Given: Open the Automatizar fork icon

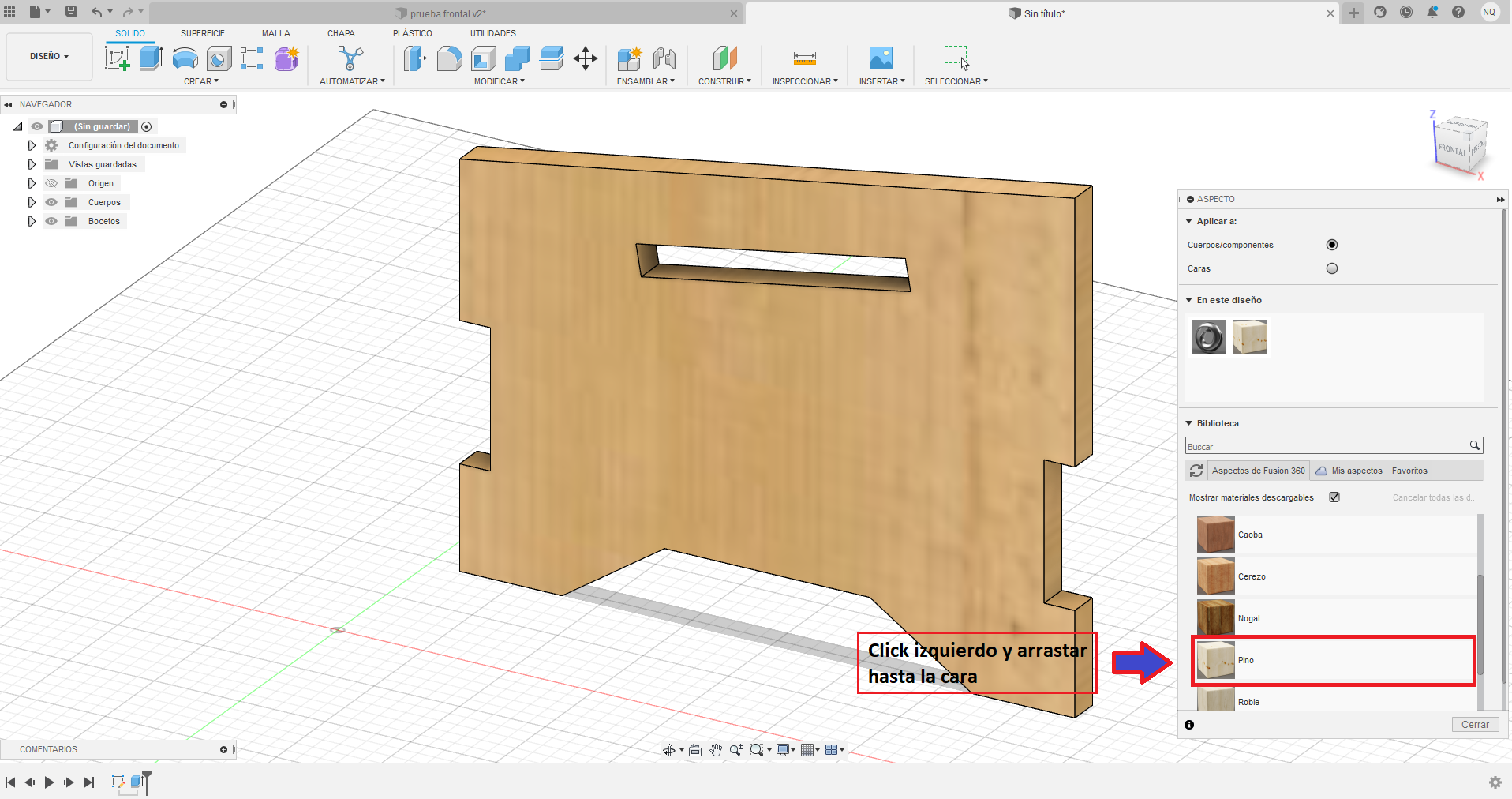Looking at the screenshot, I should click(351, 58).
